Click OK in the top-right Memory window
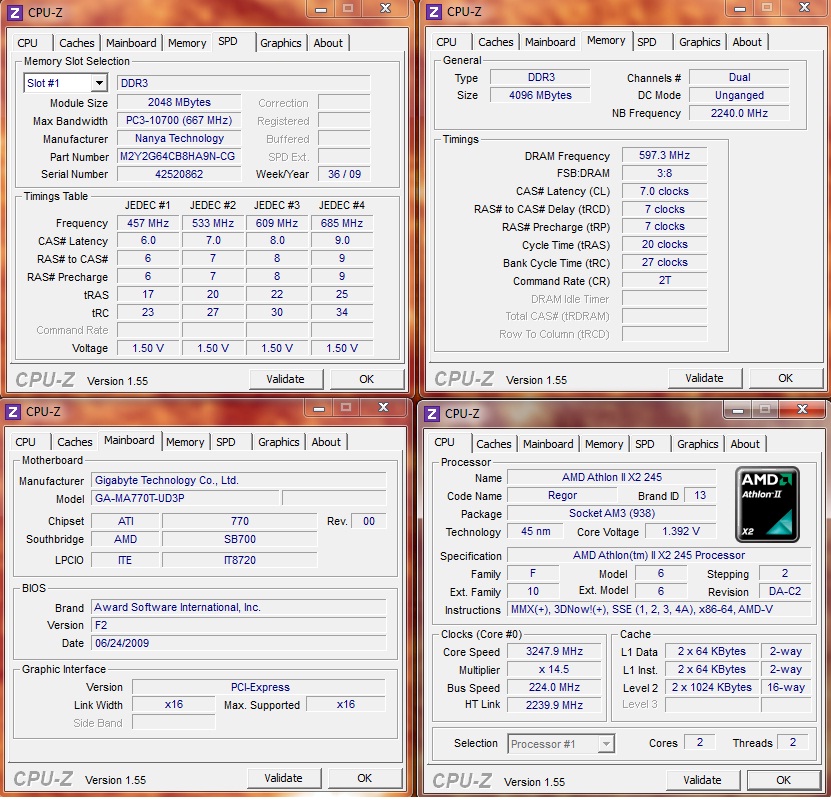831x800 pixels. pos(785,378)
